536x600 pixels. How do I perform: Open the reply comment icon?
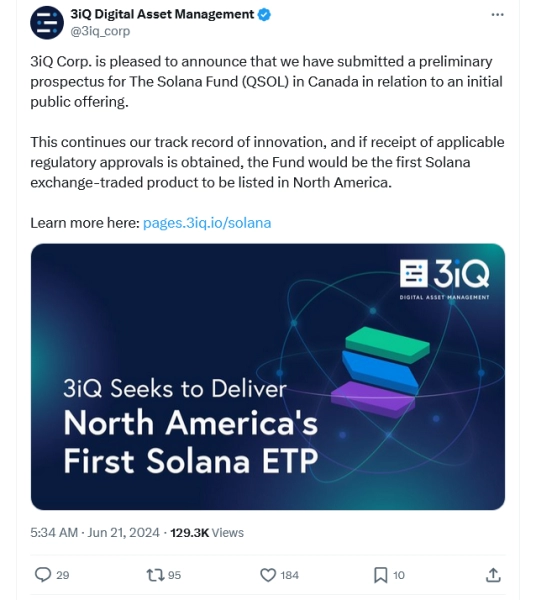point(43,575)
